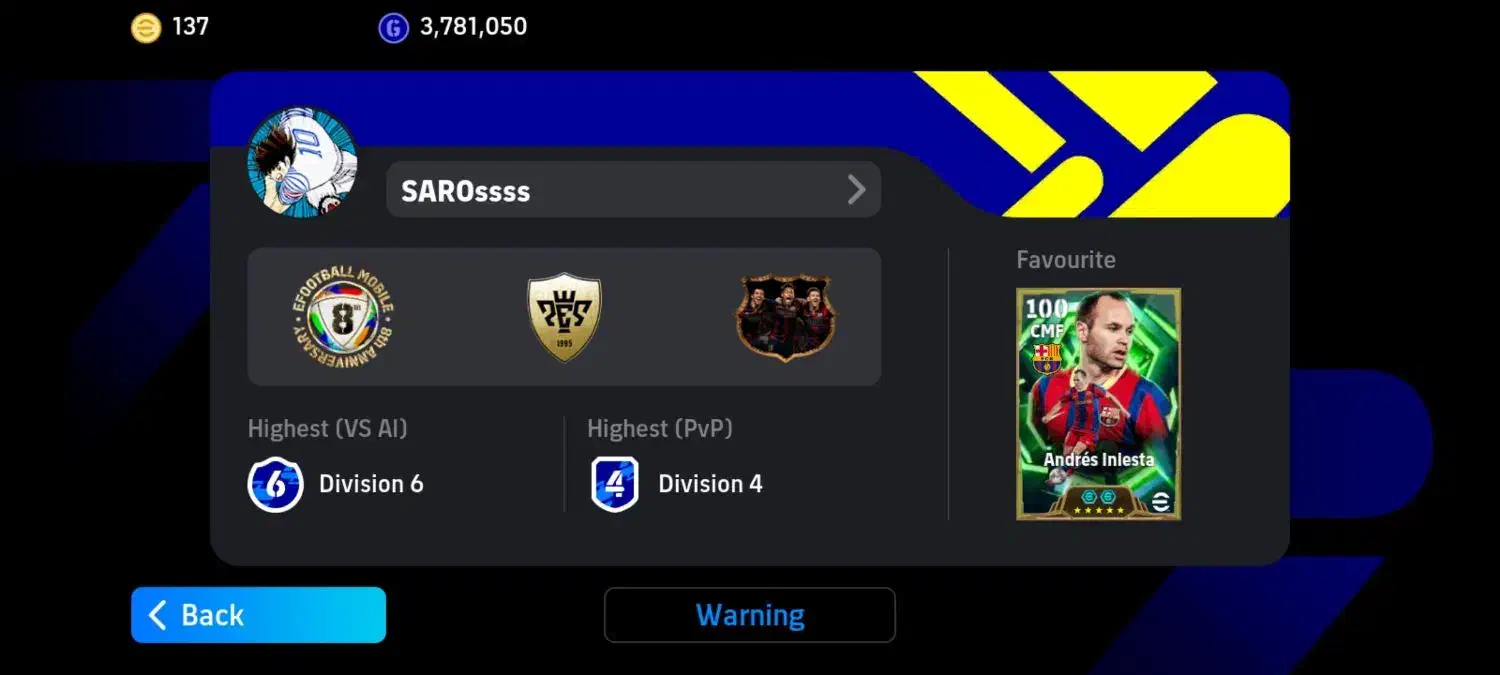Click the Back arrow chevron
Screen dimensions: 1500x675
[x=157, y=615]
